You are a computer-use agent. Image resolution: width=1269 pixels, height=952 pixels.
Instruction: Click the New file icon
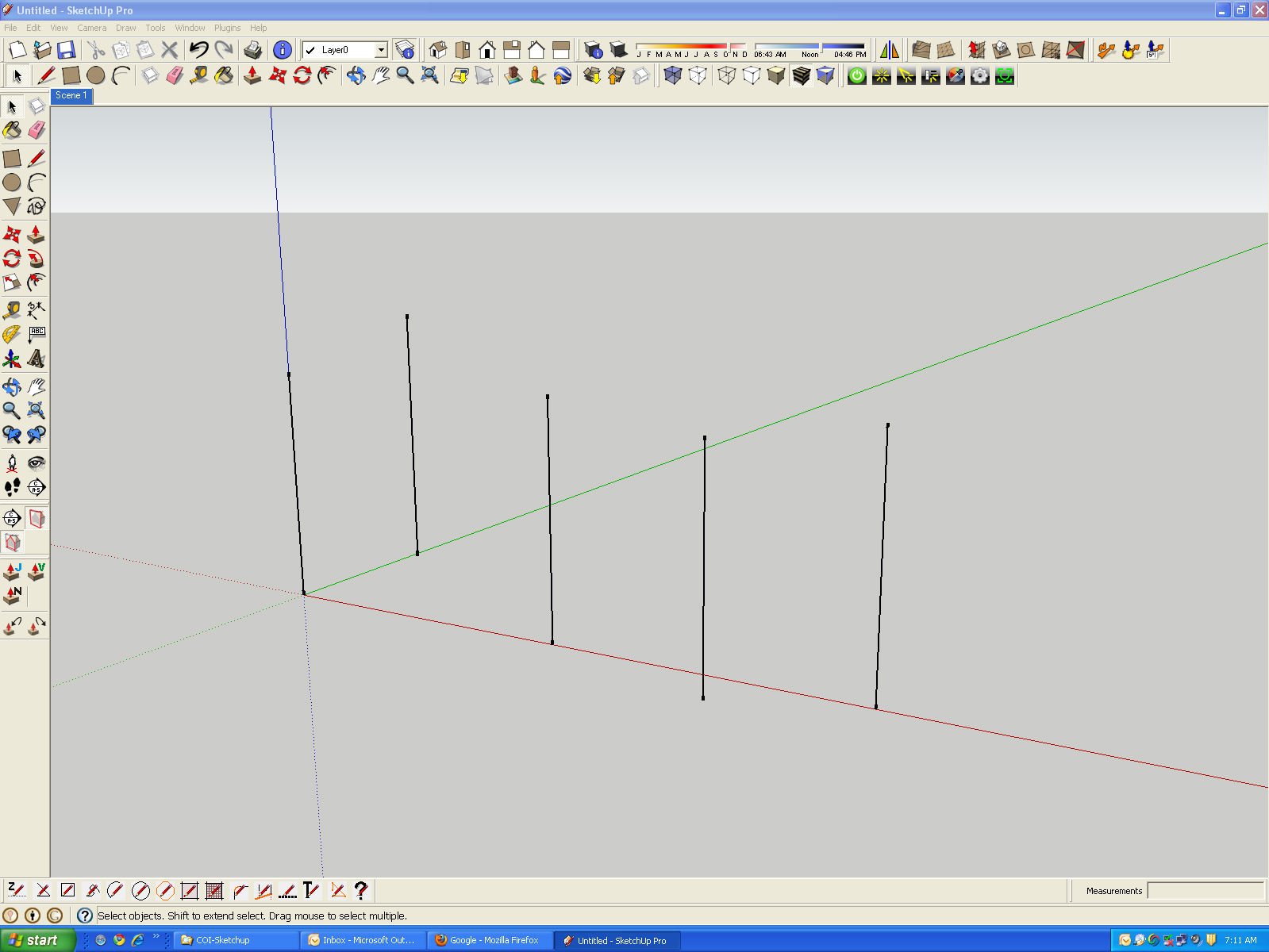point(17,50)
